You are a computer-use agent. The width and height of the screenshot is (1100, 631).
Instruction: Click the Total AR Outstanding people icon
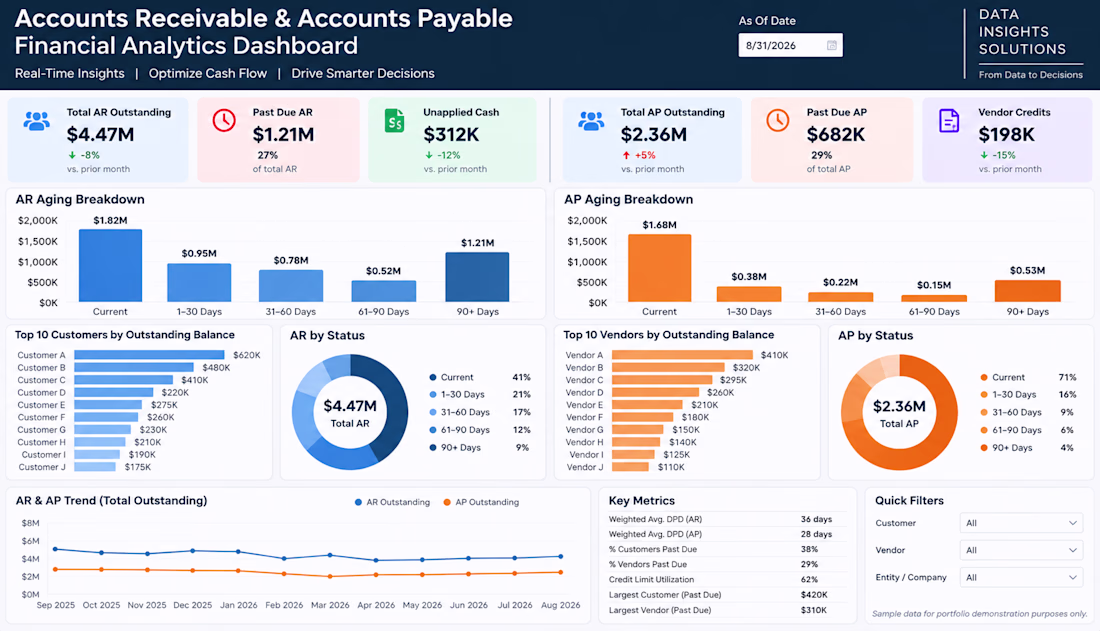(x=36, y=121)
